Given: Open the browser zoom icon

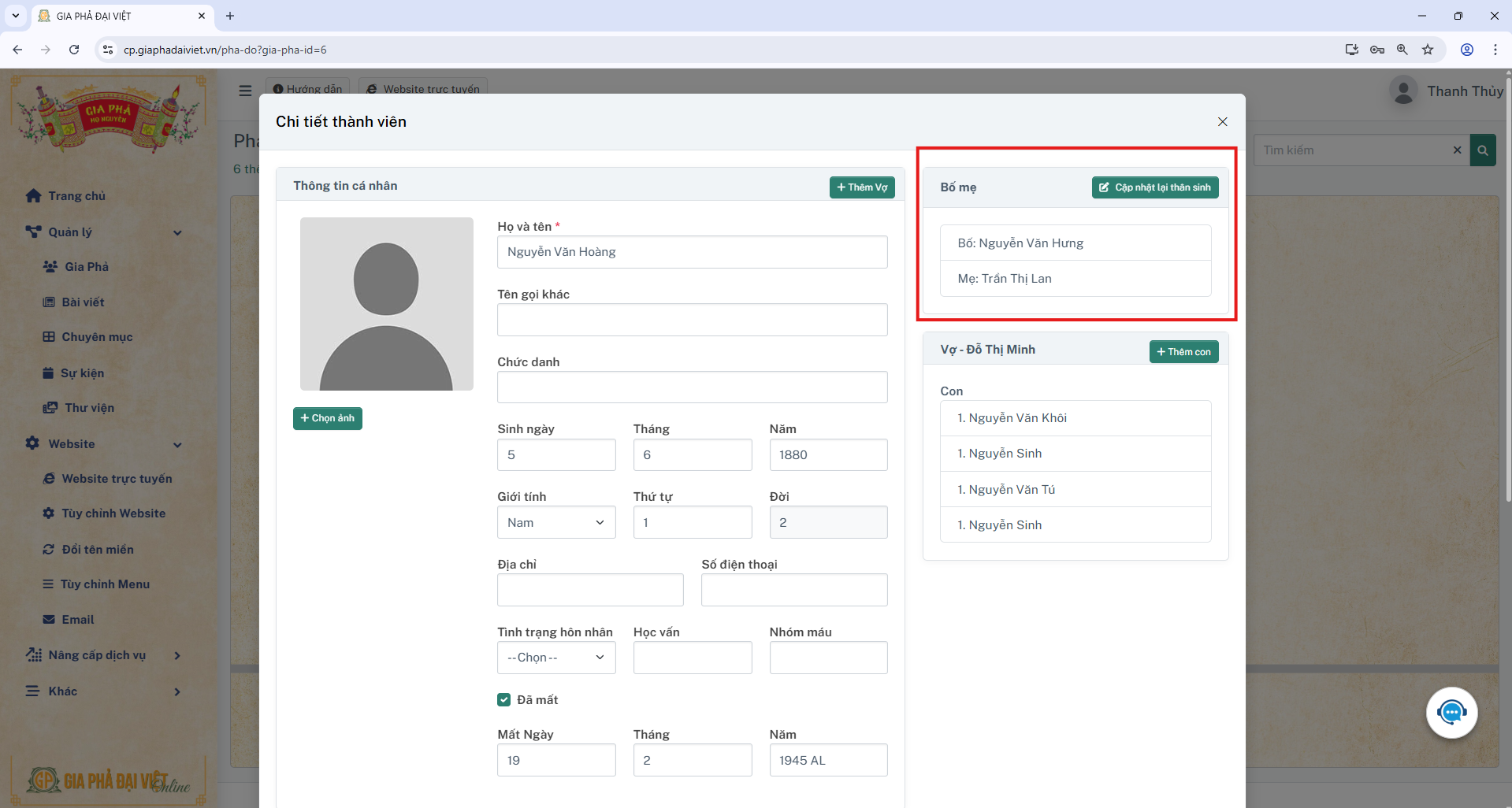Looking at the screenshot, I should (x=1402, y=50).
